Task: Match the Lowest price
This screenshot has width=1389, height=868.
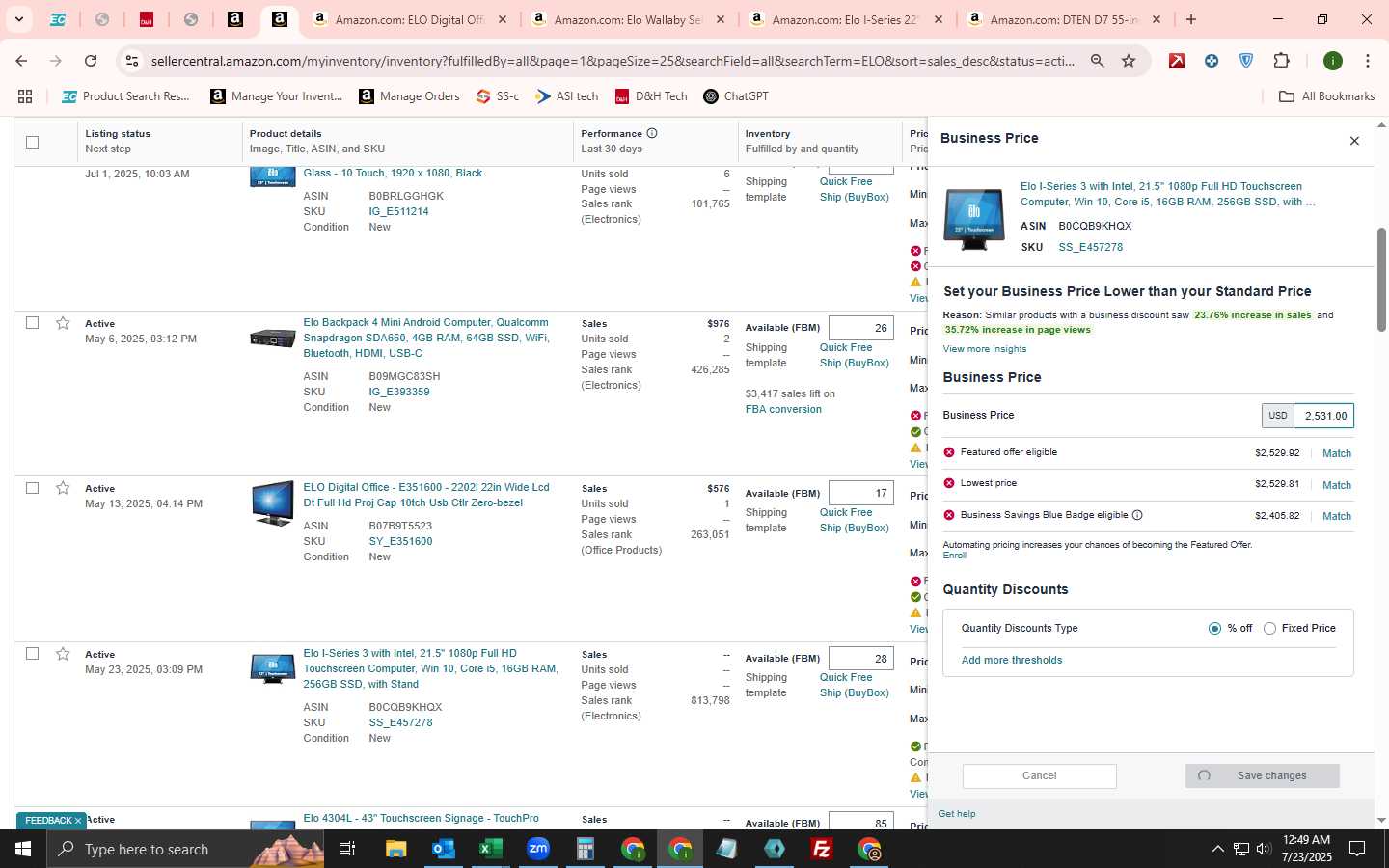Action: (x=1336, y=485)
